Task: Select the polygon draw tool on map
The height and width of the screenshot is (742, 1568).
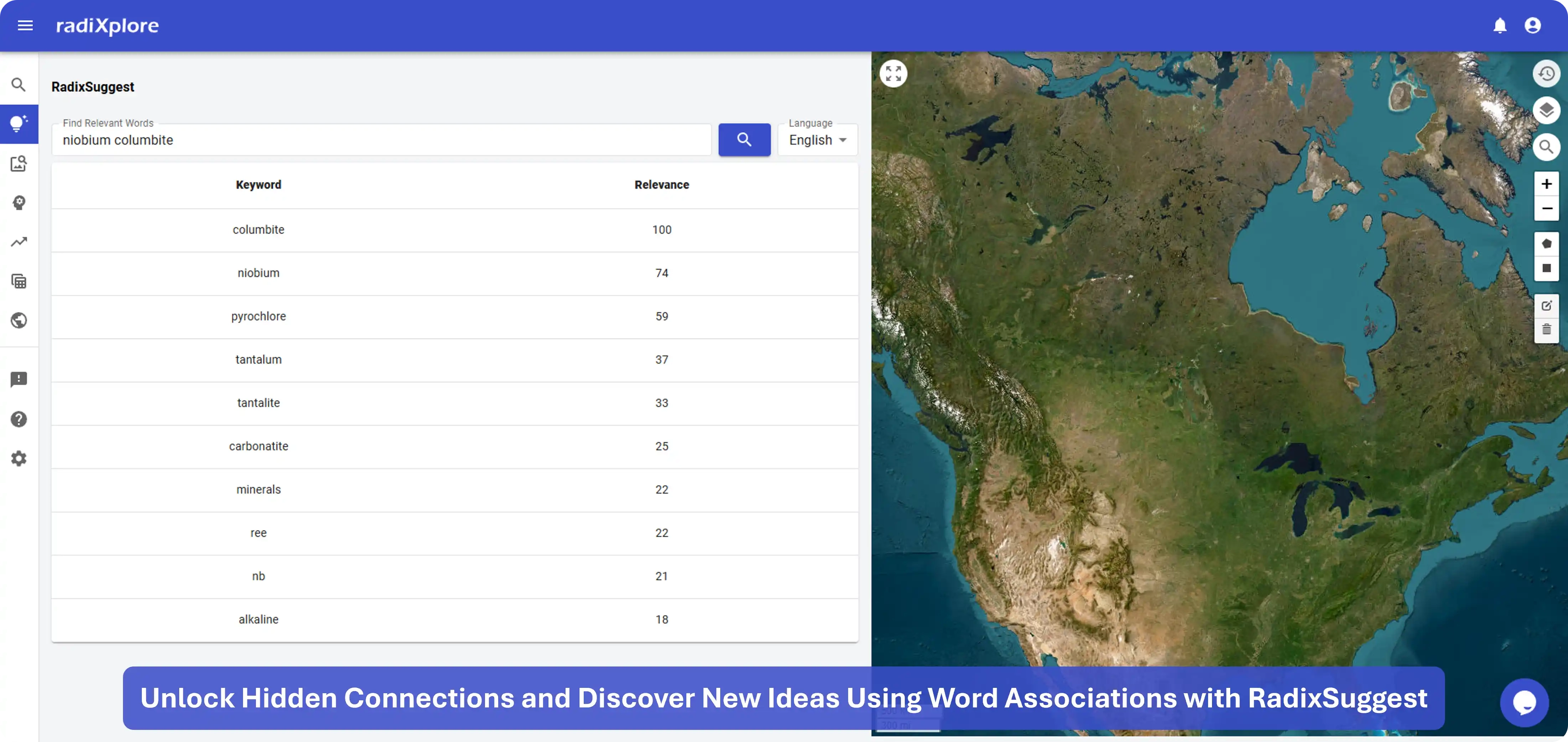Action: click(x=1546, y=244)
